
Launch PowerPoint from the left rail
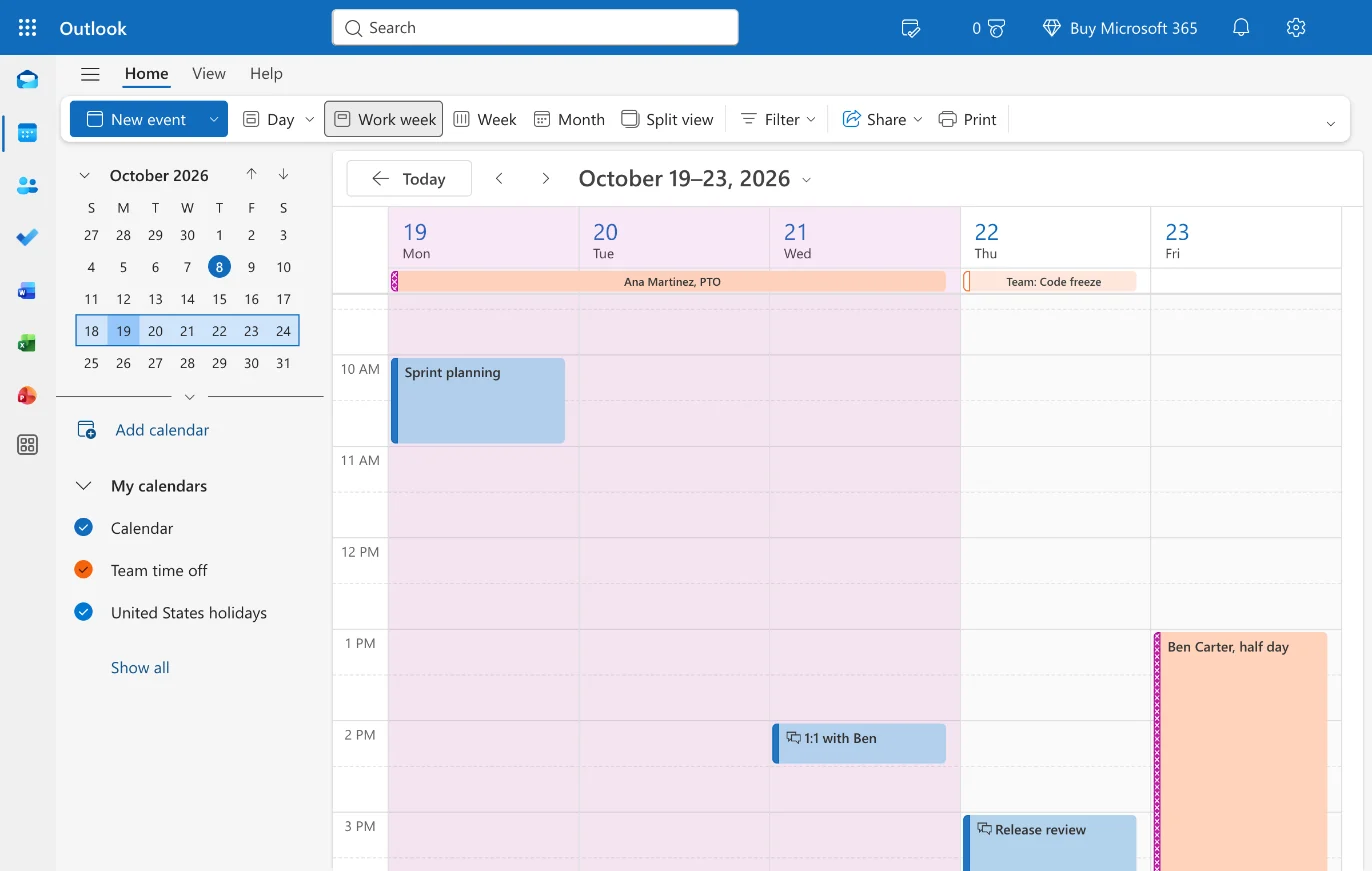[x=27, y=396]
